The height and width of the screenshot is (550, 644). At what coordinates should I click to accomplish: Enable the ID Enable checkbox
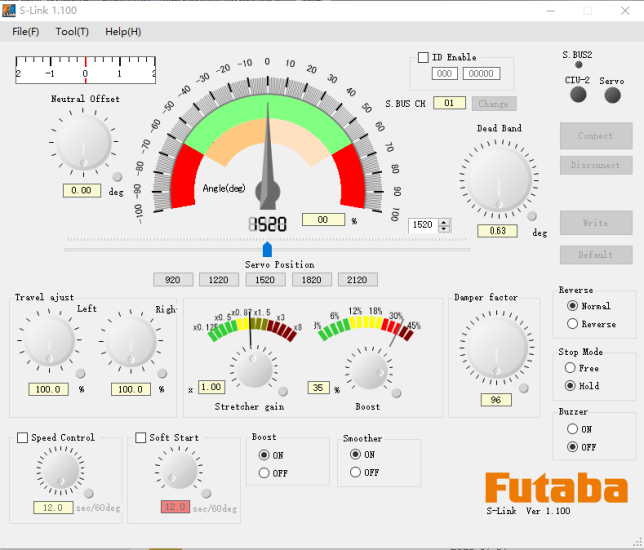pos(423,58)
